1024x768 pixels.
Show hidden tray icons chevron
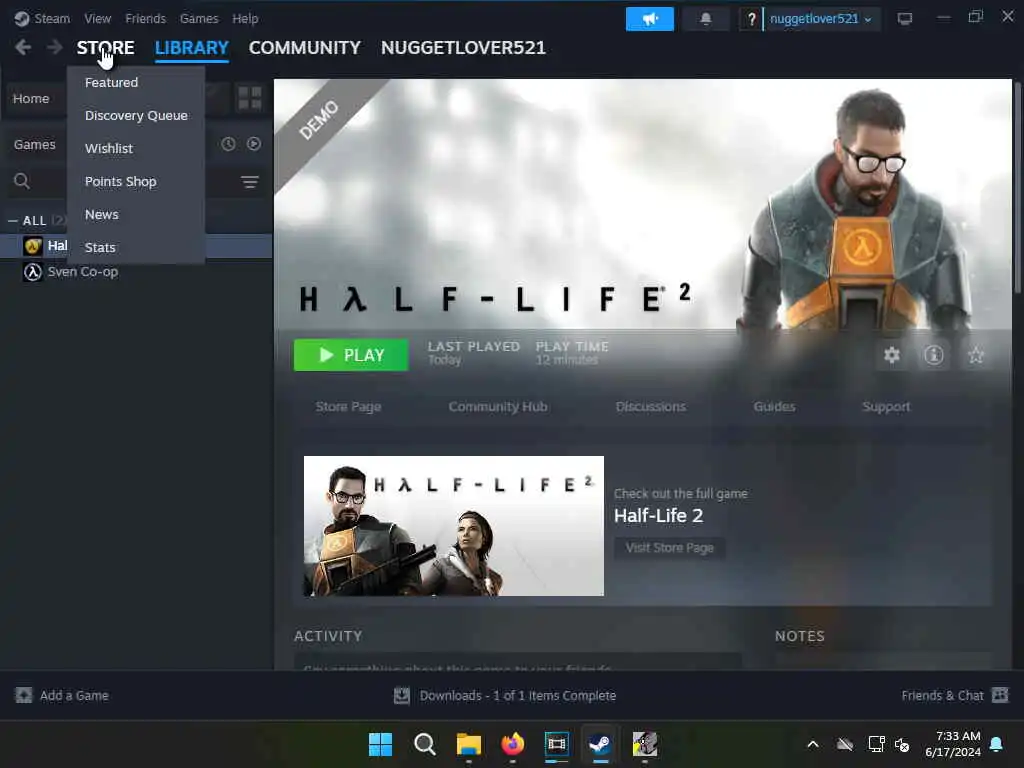(813, 744)
